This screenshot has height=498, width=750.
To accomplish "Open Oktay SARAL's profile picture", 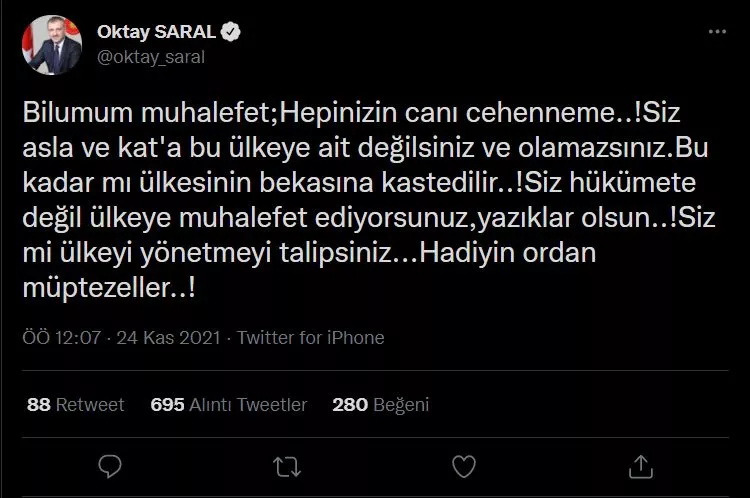I will pyautogui.click(x=53, y=45).
